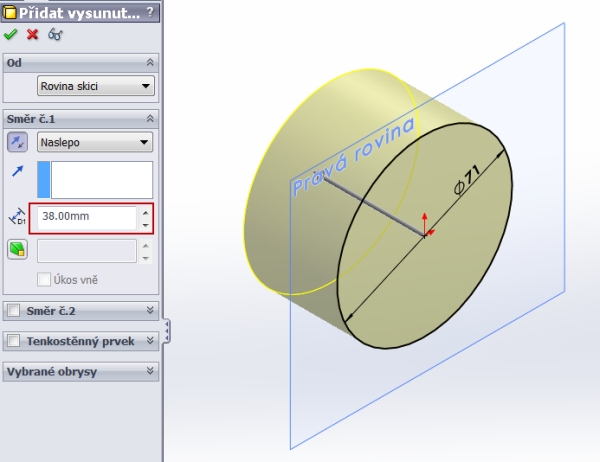Click the reverse direction button

point(17,142)
